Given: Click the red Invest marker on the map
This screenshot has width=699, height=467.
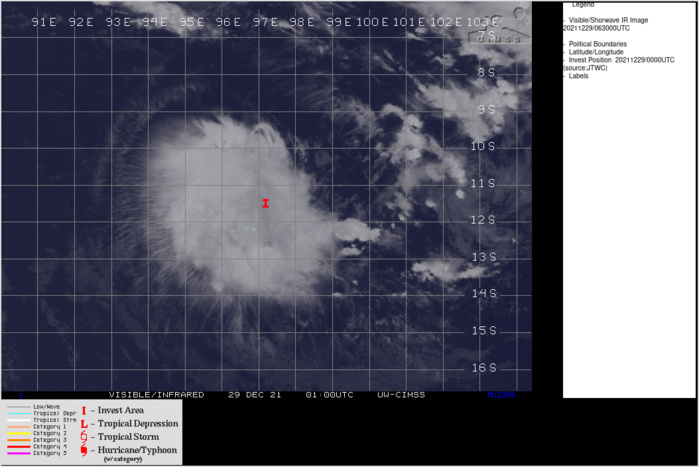Looking at the screenshot, I should [x=265, y=203].
